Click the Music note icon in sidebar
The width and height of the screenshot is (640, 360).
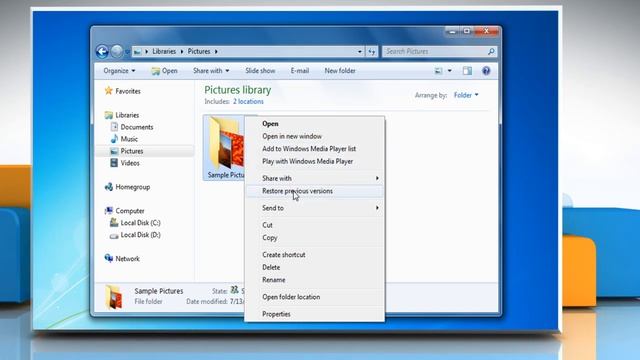tap(114, 139)
